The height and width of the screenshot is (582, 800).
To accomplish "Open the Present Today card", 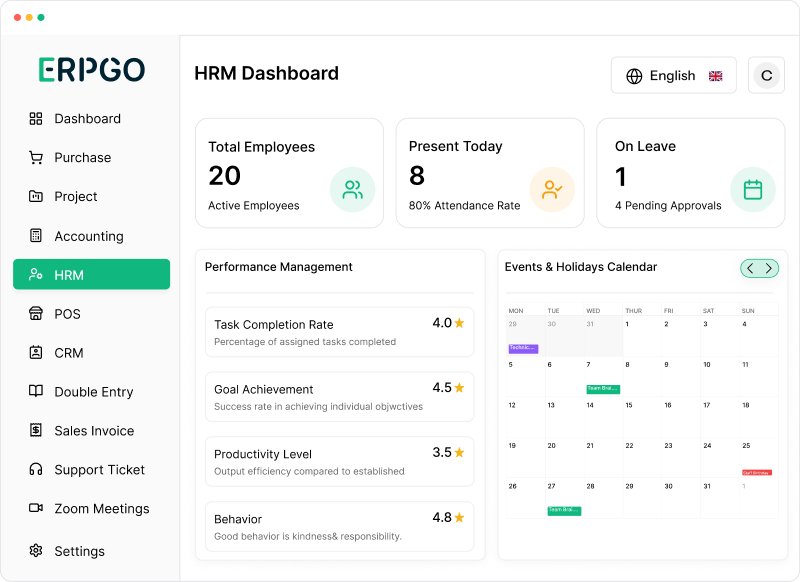I will click(x=490, y=173).
